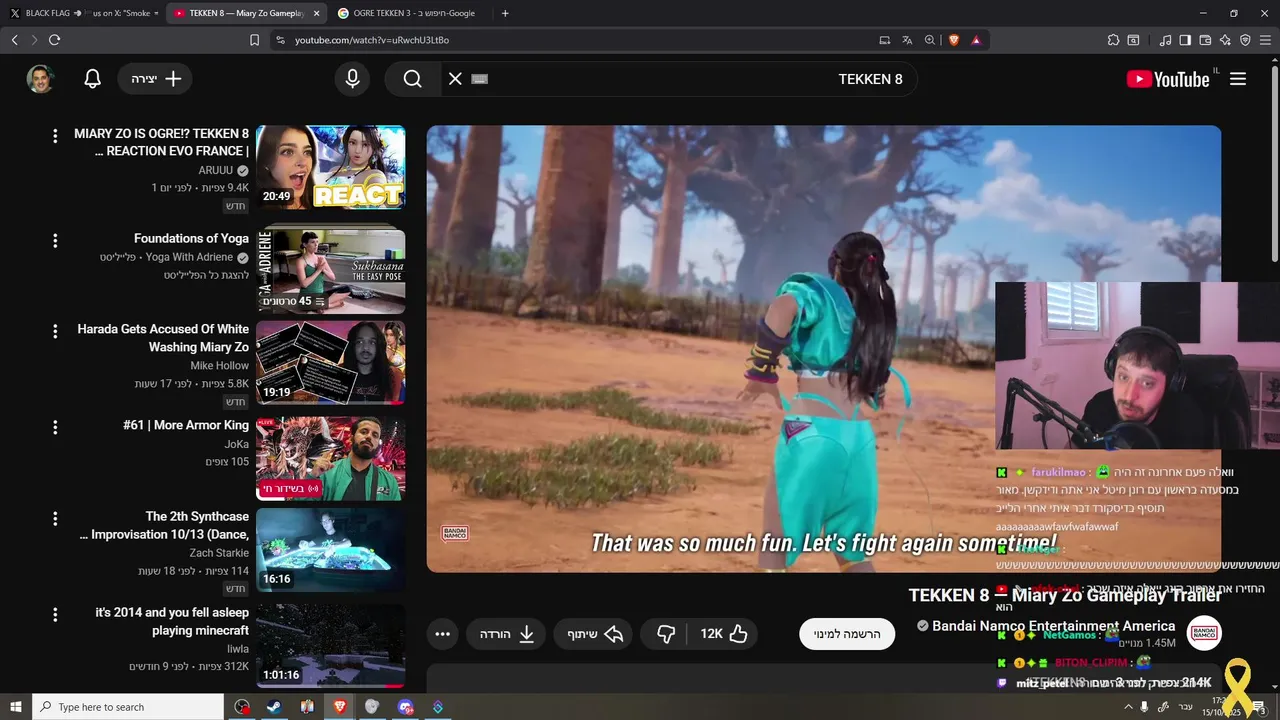Open Harada Gets Accused video thumbnail
The height and width of the screenshot is (720, 1280).
coord(330,362)
